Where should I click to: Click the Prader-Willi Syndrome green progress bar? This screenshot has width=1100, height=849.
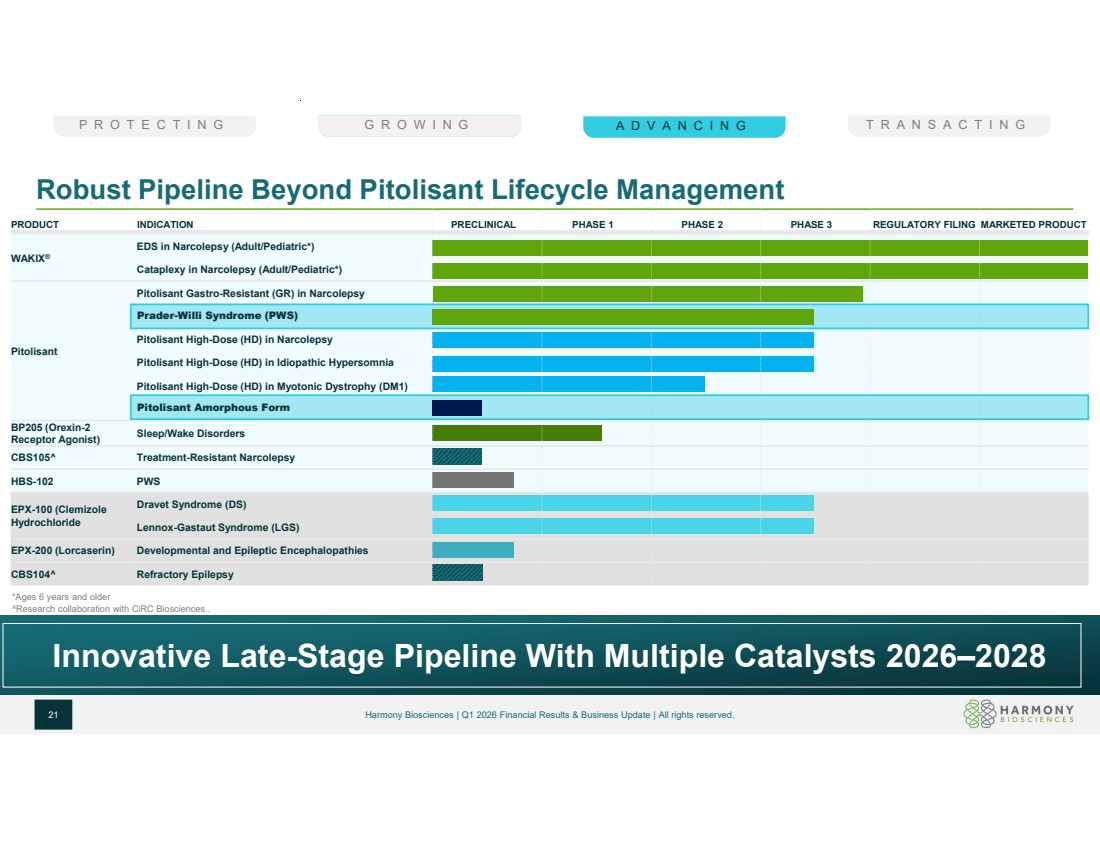pos(623,317)
